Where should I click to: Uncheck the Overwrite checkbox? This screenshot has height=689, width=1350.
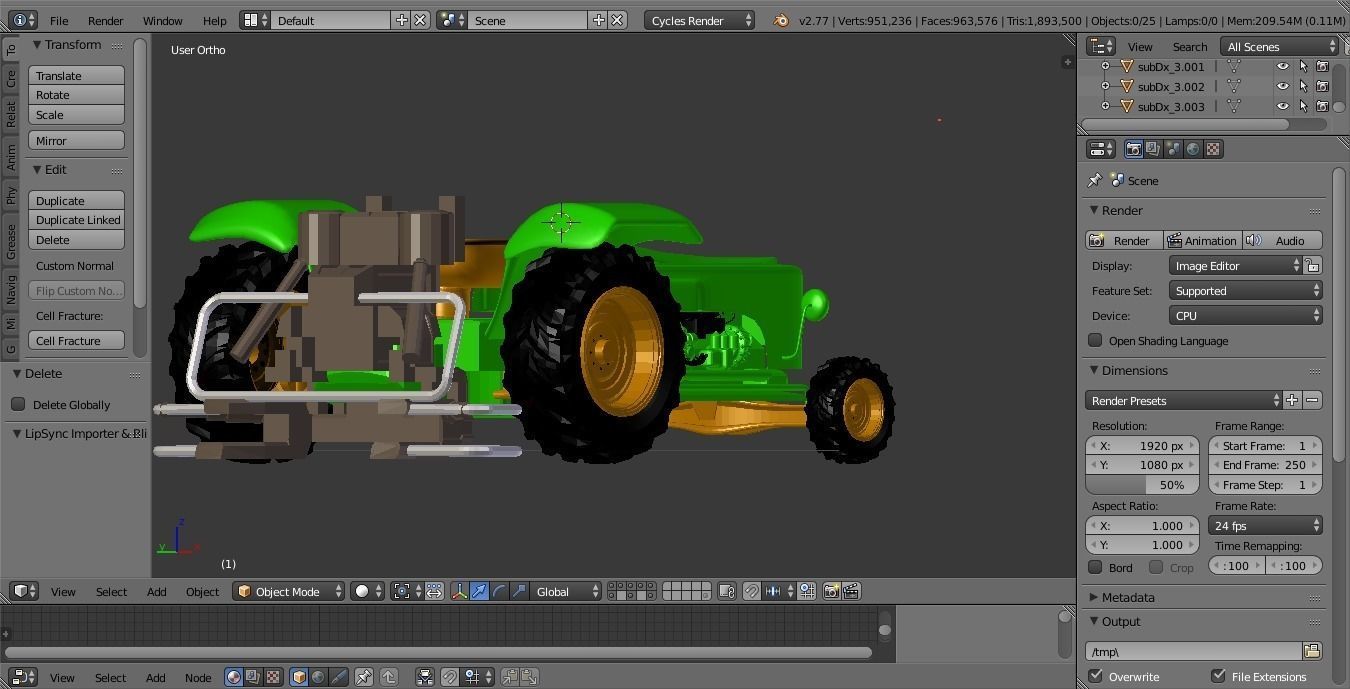pos(1096,676)
